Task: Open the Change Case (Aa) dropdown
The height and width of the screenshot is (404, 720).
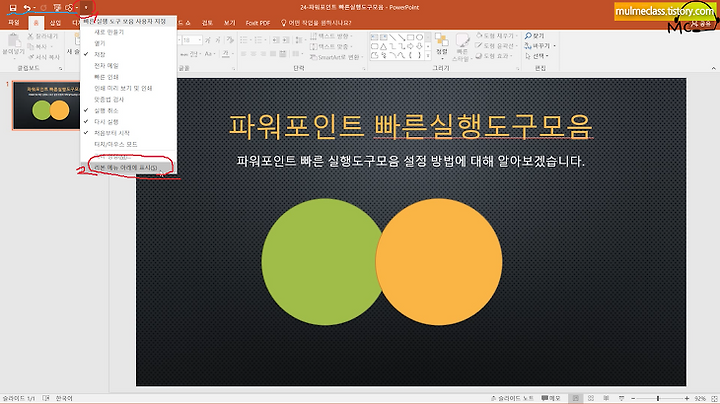Action: [208, 54]
